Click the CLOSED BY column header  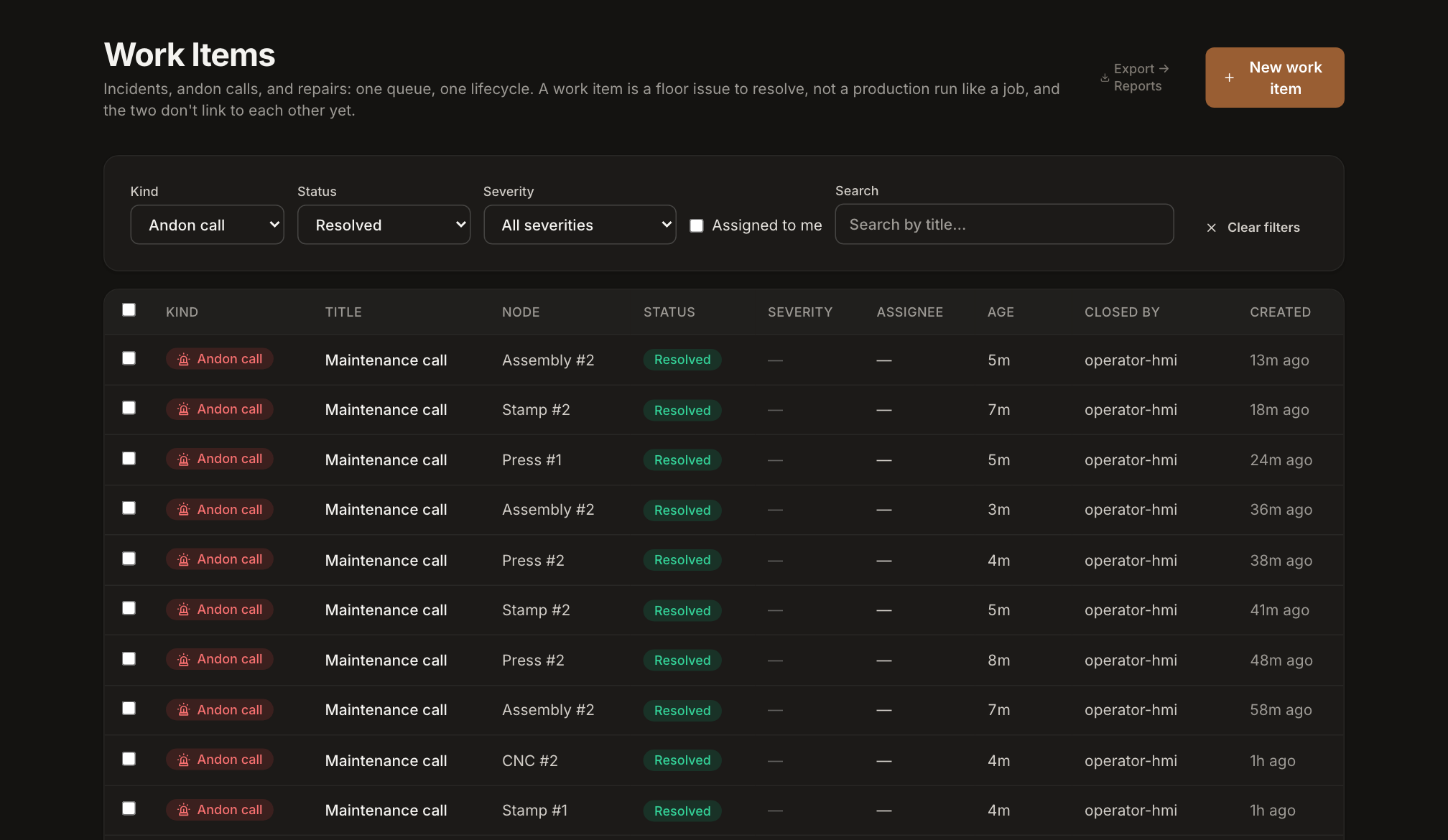tap(1122, 312)
